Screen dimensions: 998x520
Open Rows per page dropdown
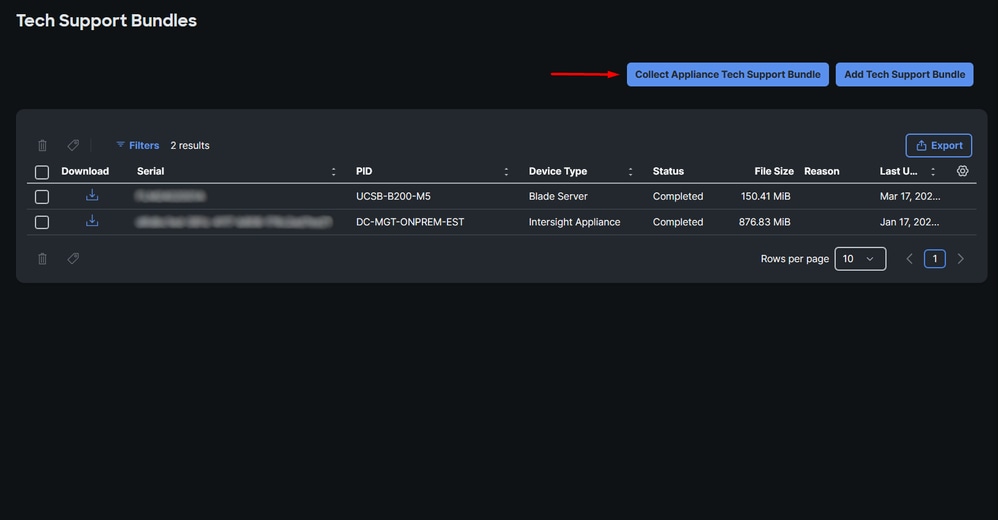click(x=860, y=258)
